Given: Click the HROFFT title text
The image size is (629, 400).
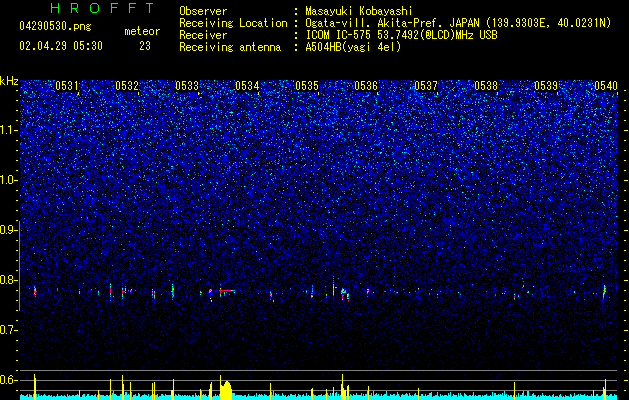Looking at the screenshot, I should coord(103,8).
